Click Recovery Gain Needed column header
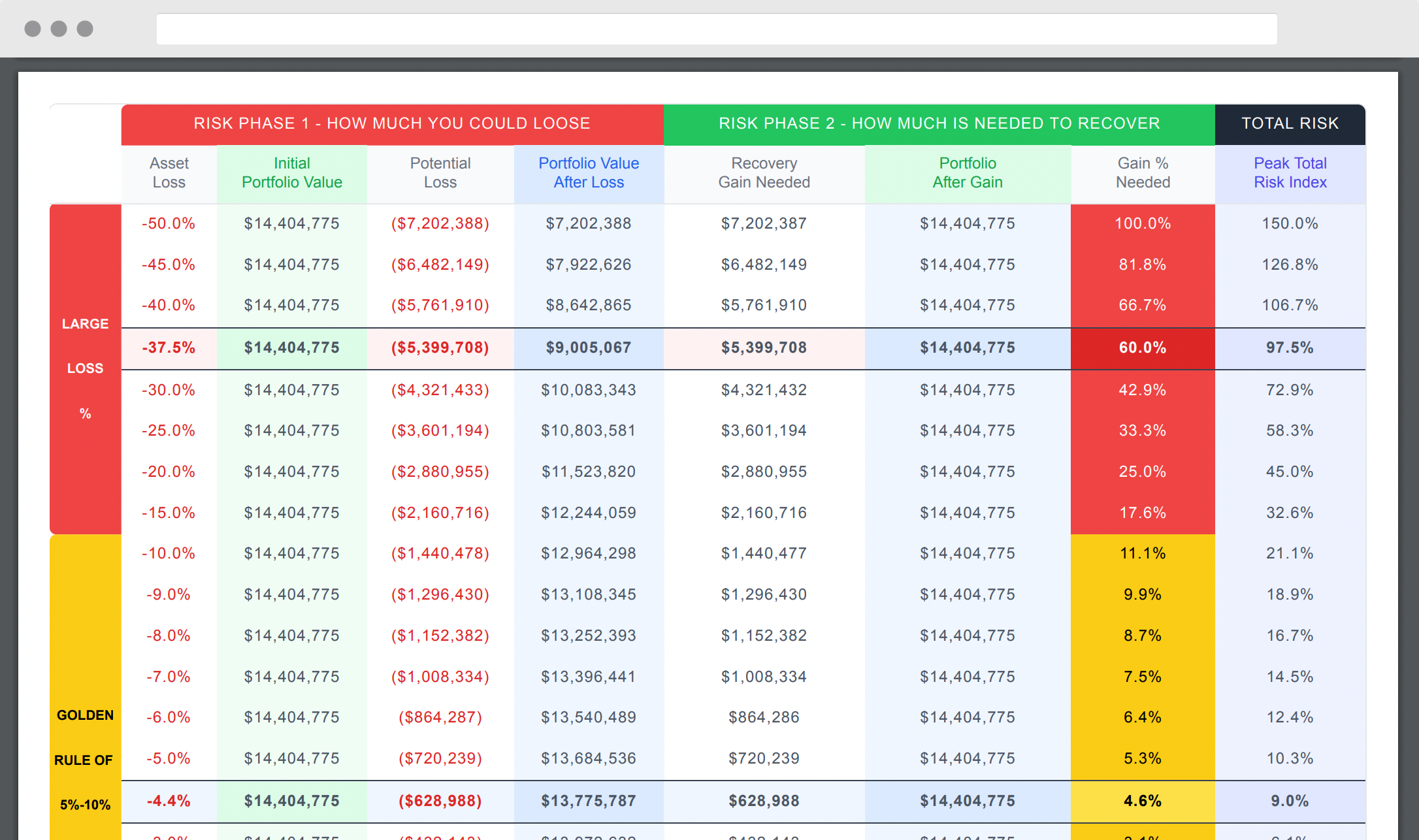 click(x=764, y=173)
